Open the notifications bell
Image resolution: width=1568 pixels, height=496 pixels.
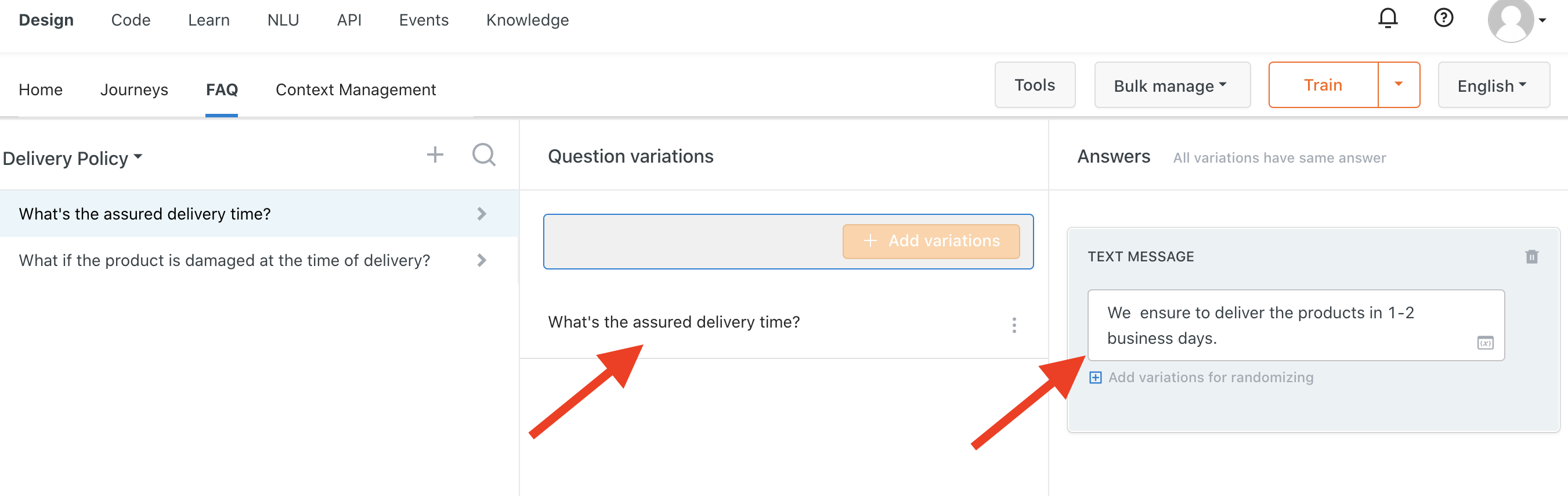1388,18
